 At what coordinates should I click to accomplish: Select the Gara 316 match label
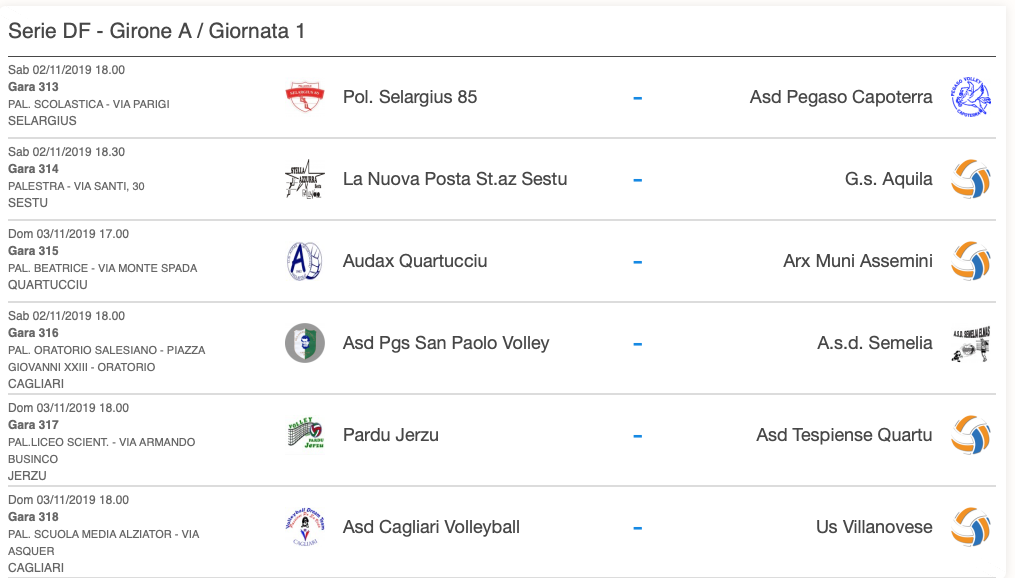33,333
